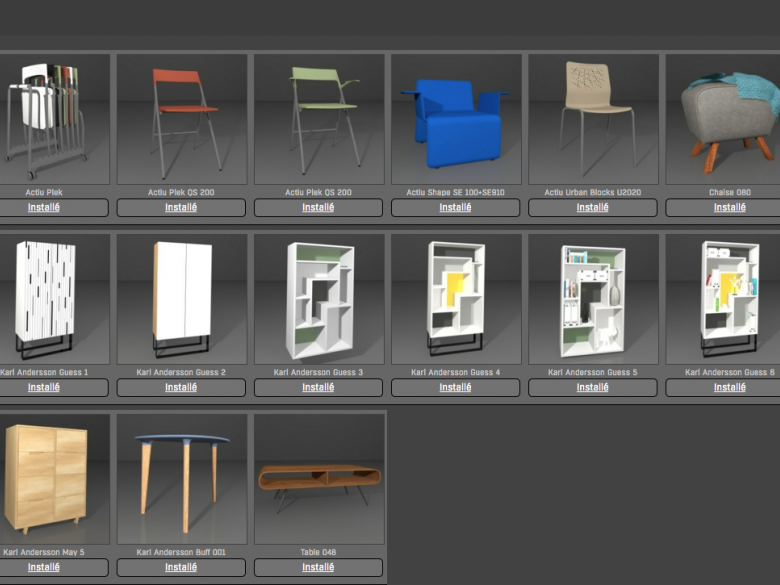Click the "Karl Andersson Guess 1" label
The height and width of the screenshot is (585, 780).
click(x=44, y=372)
